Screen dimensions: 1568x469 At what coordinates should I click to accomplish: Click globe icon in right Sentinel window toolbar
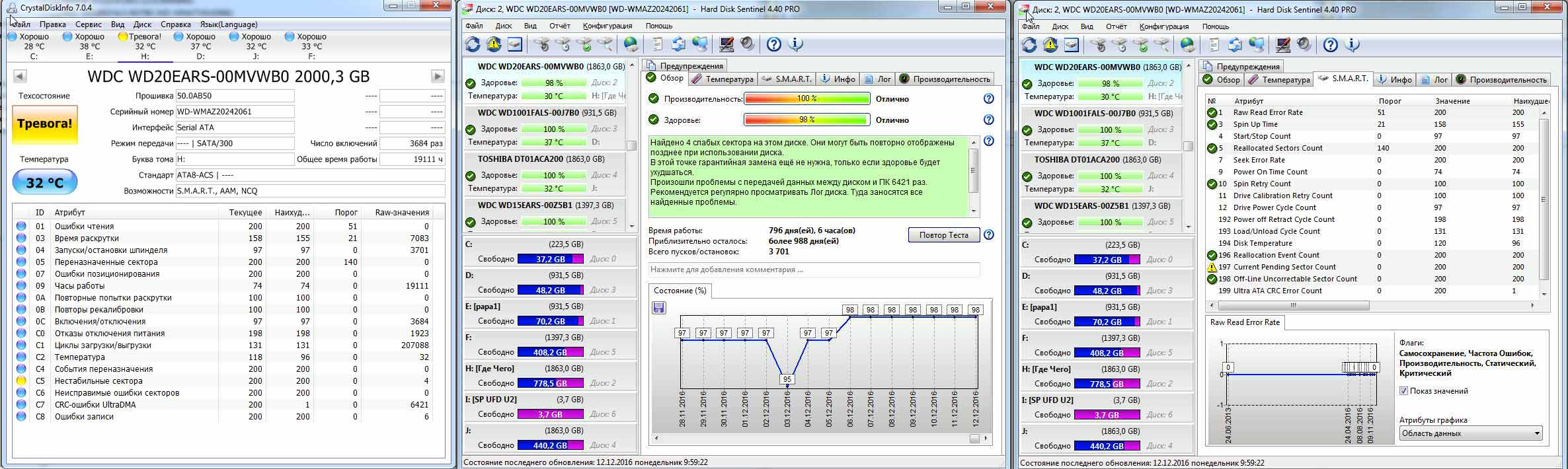pos(1188,45)
